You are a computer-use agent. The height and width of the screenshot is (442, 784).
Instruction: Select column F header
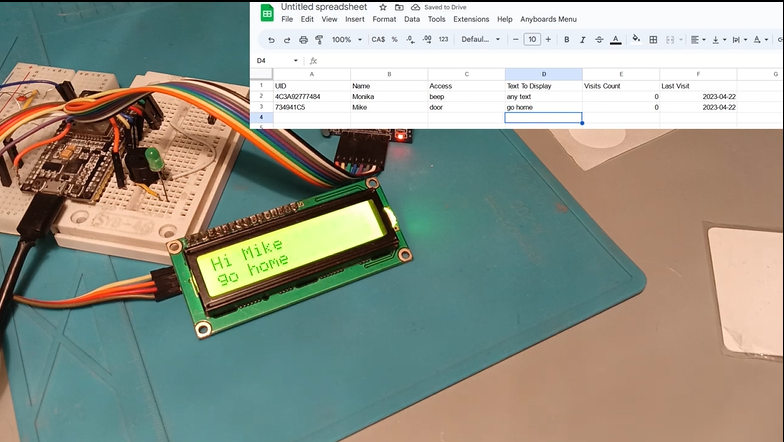698,74
